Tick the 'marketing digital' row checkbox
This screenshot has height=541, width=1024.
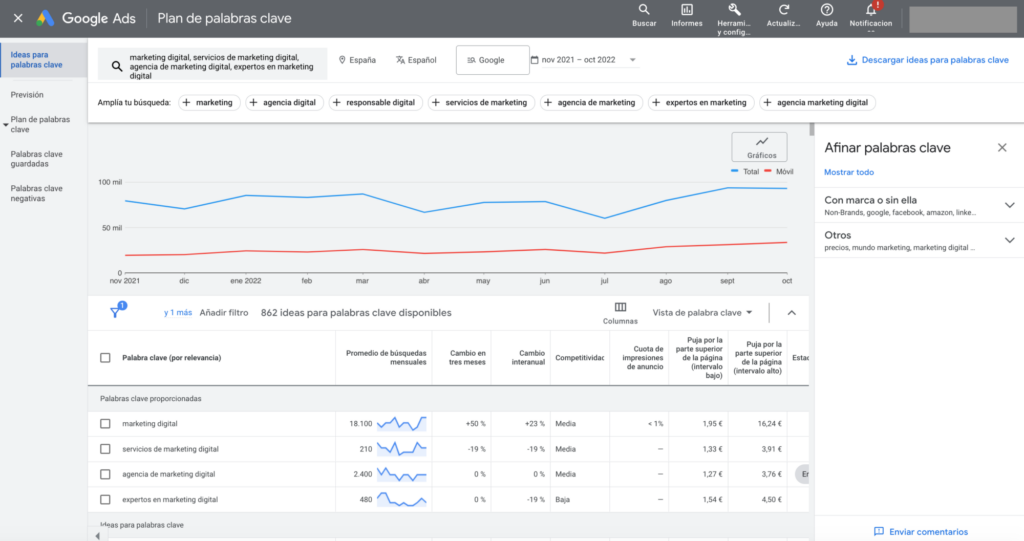(105, 424)
